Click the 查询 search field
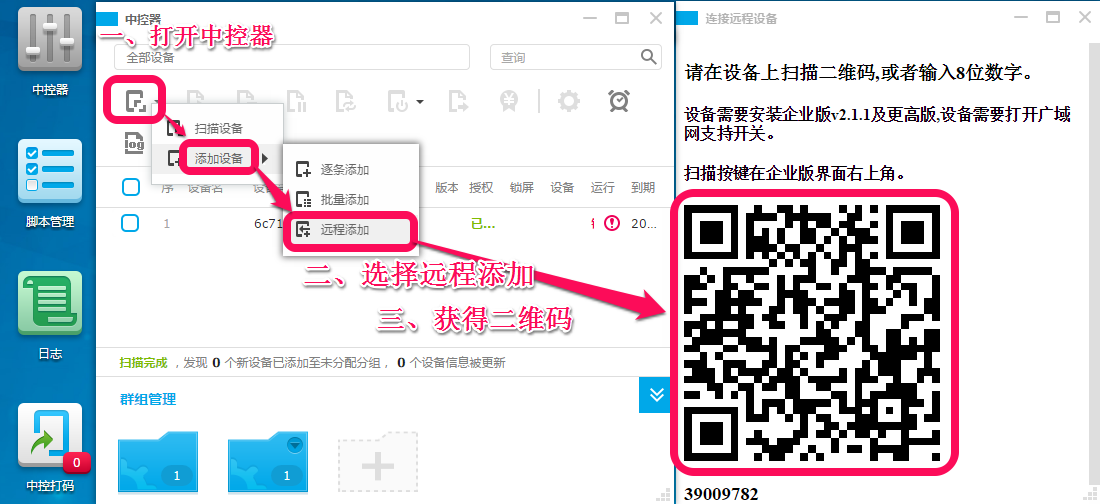Viewport: 1100px width, 504px height. (575, 58)
